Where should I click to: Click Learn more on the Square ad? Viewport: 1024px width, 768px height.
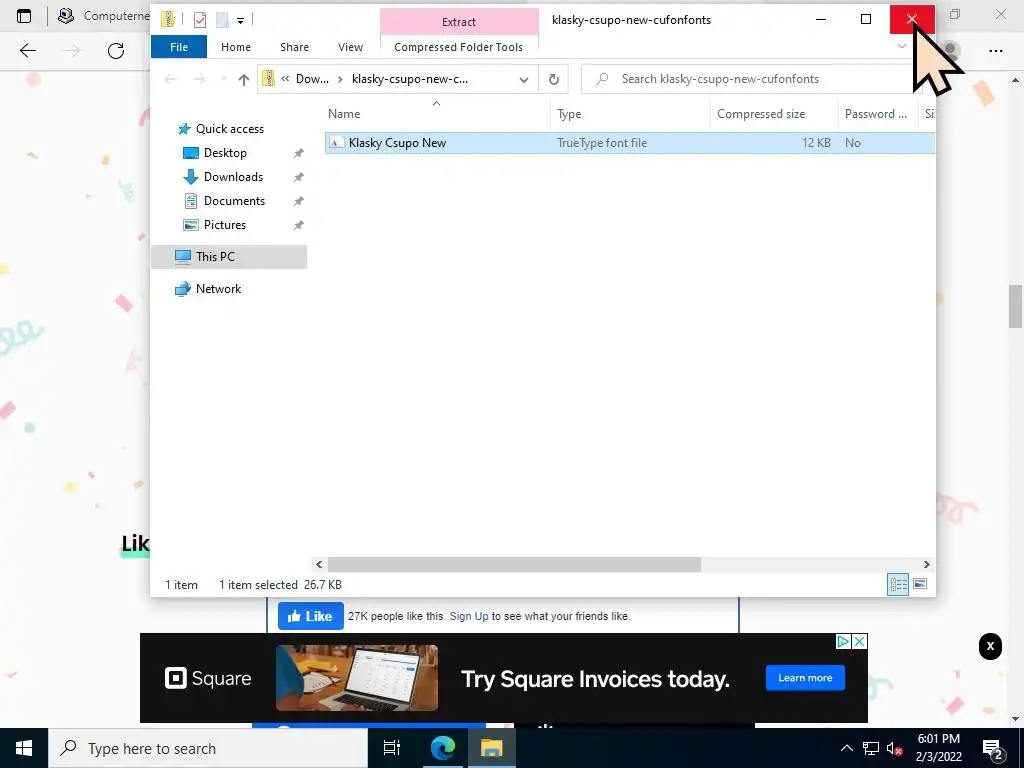(805, 678)
